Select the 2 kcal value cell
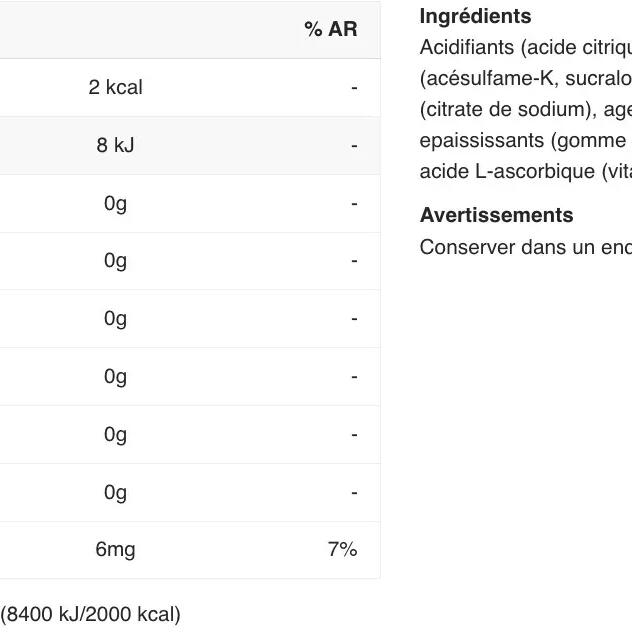Screen dimensions: 632x632 [115, 88]
